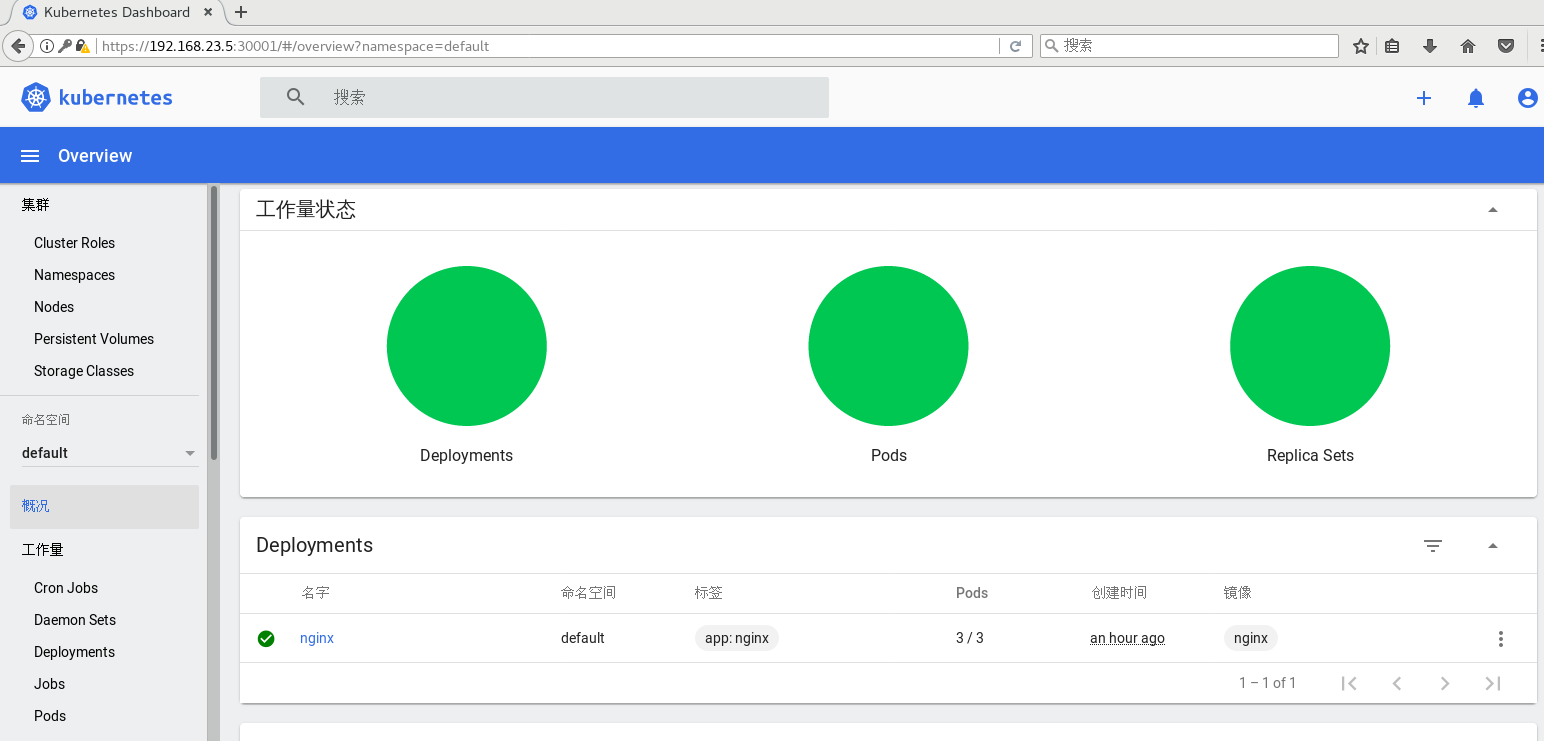The height and width of the screenshot is (741, 1544).
Task: Click the 名字 column header
Action: tap(315, 593)
